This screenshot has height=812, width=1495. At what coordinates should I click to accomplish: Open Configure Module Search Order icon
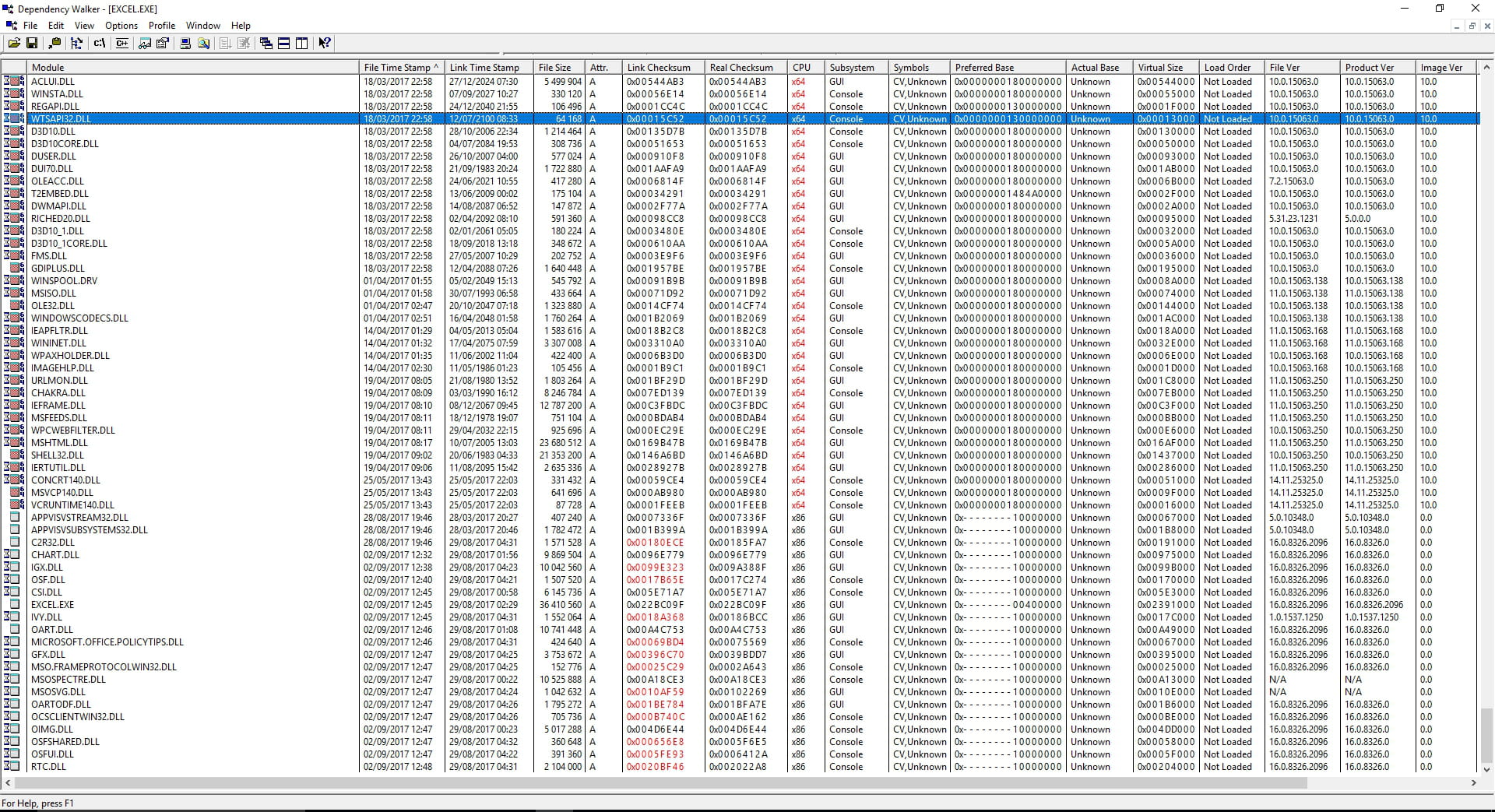point(203,44)
